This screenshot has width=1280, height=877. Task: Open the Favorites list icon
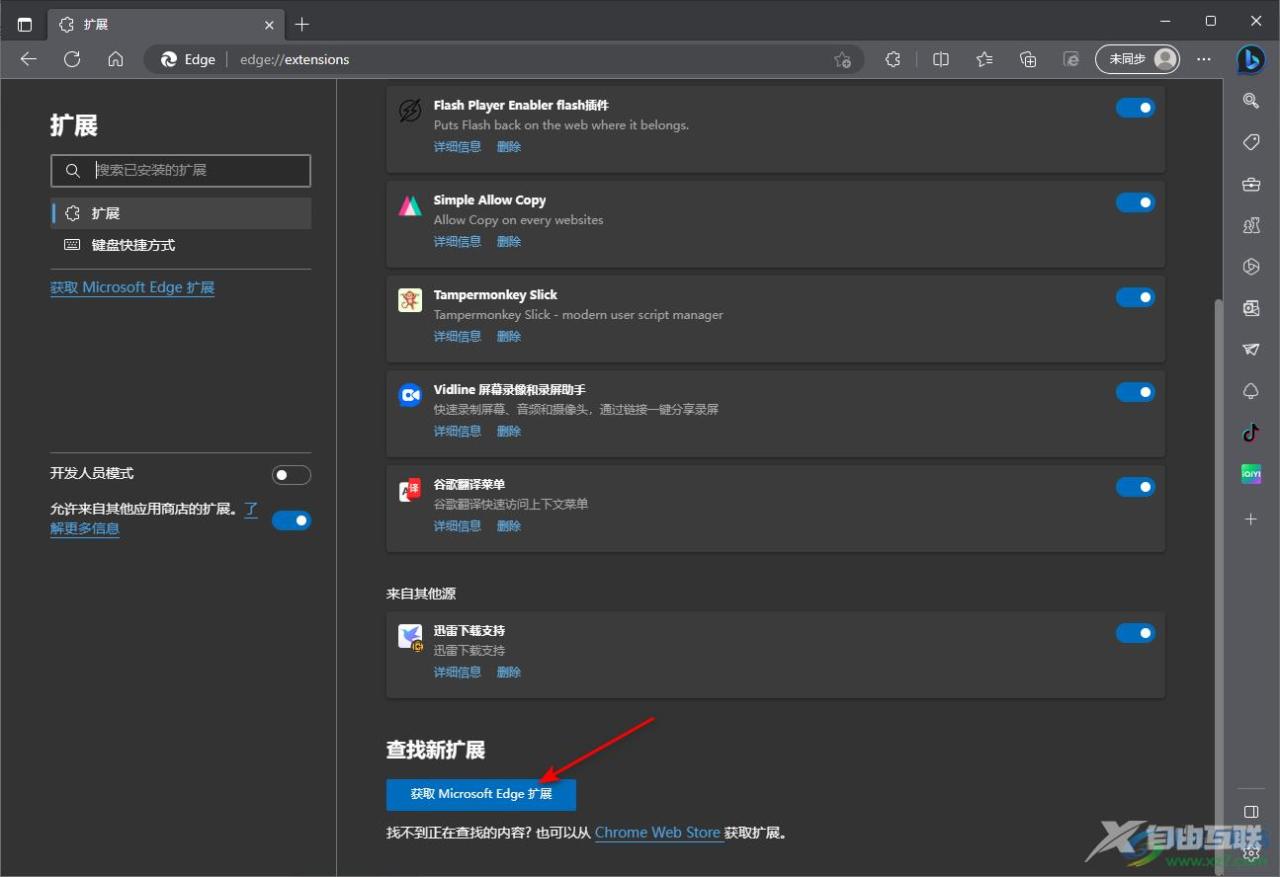(985, 59)
